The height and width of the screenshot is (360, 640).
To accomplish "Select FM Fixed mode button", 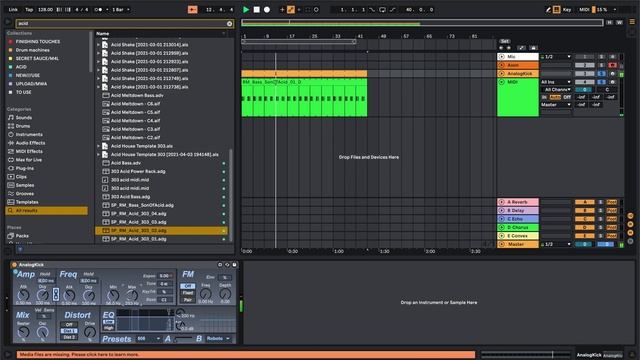I will point(187,293).
